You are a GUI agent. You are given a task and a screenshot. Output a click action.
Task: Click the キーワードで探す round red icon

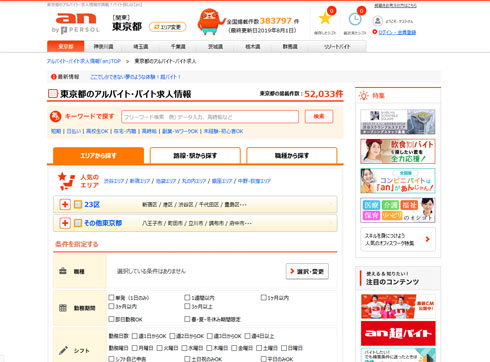(55, 116)
